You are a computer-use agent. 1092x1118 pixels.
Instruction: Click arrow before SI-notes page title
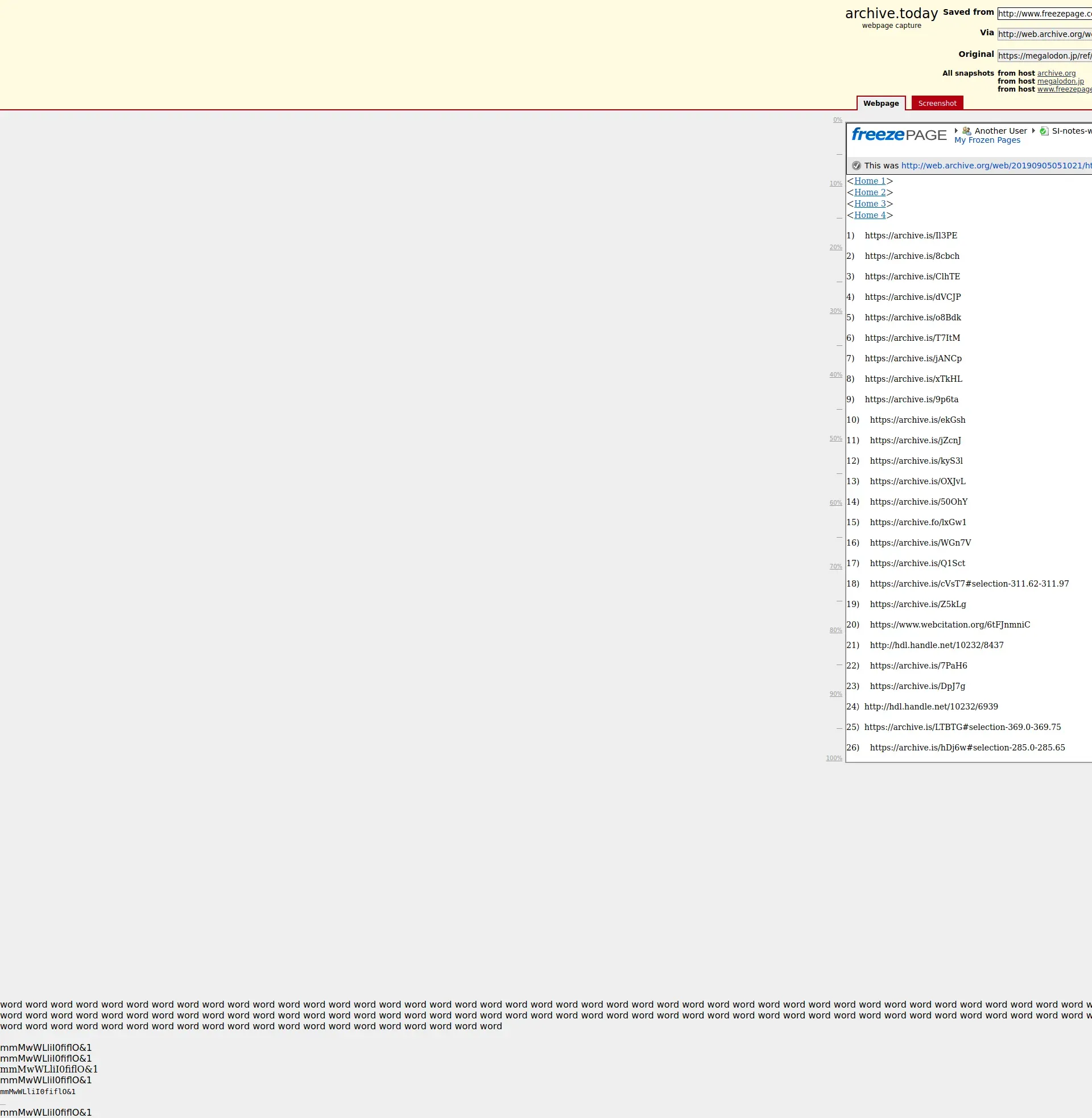pos(1033,131)
